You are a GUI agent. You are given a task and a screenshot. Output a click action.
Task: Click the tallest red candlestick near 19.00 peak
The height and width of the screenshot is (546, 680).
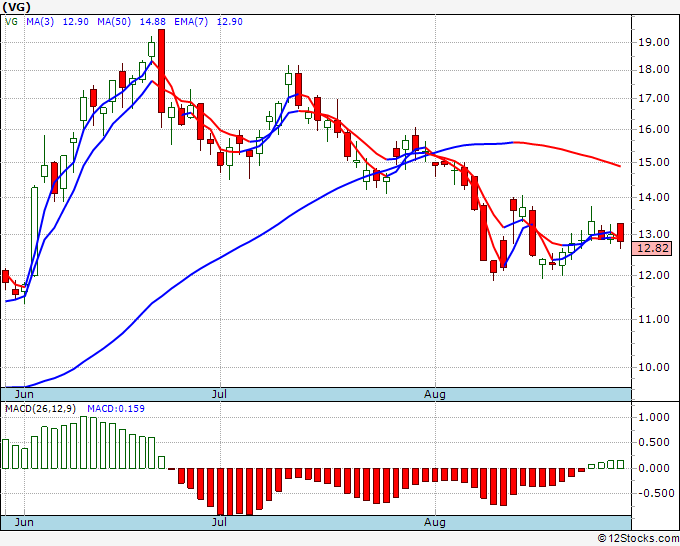[x=161, y=71]
